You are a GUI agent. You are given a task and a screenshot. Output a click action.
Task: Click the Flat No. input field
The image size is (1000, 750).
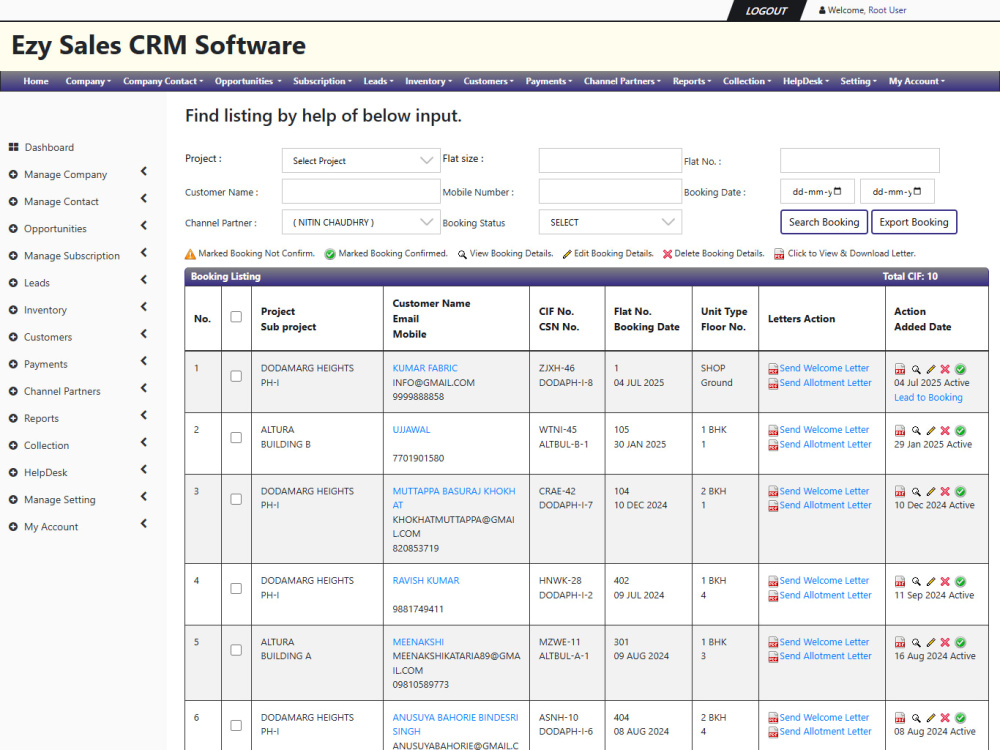coord(860,161)
